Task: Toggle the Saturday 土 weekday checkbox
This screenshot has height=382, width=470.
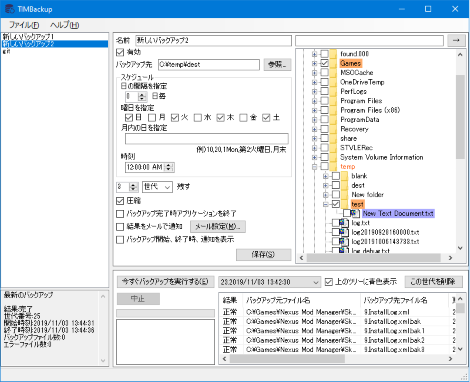Action: point(266,118)
